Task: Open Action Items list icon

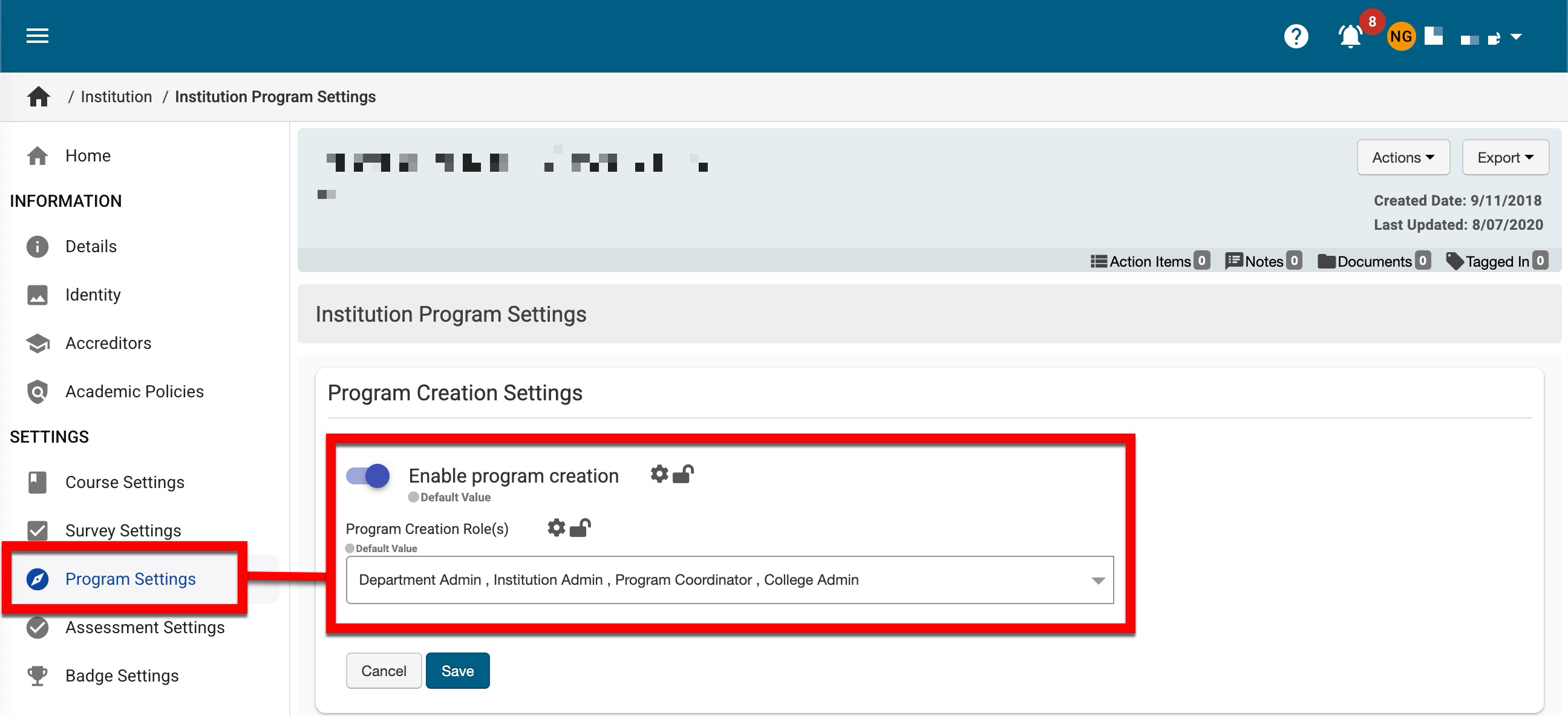Action: [x=1099, y=261]
